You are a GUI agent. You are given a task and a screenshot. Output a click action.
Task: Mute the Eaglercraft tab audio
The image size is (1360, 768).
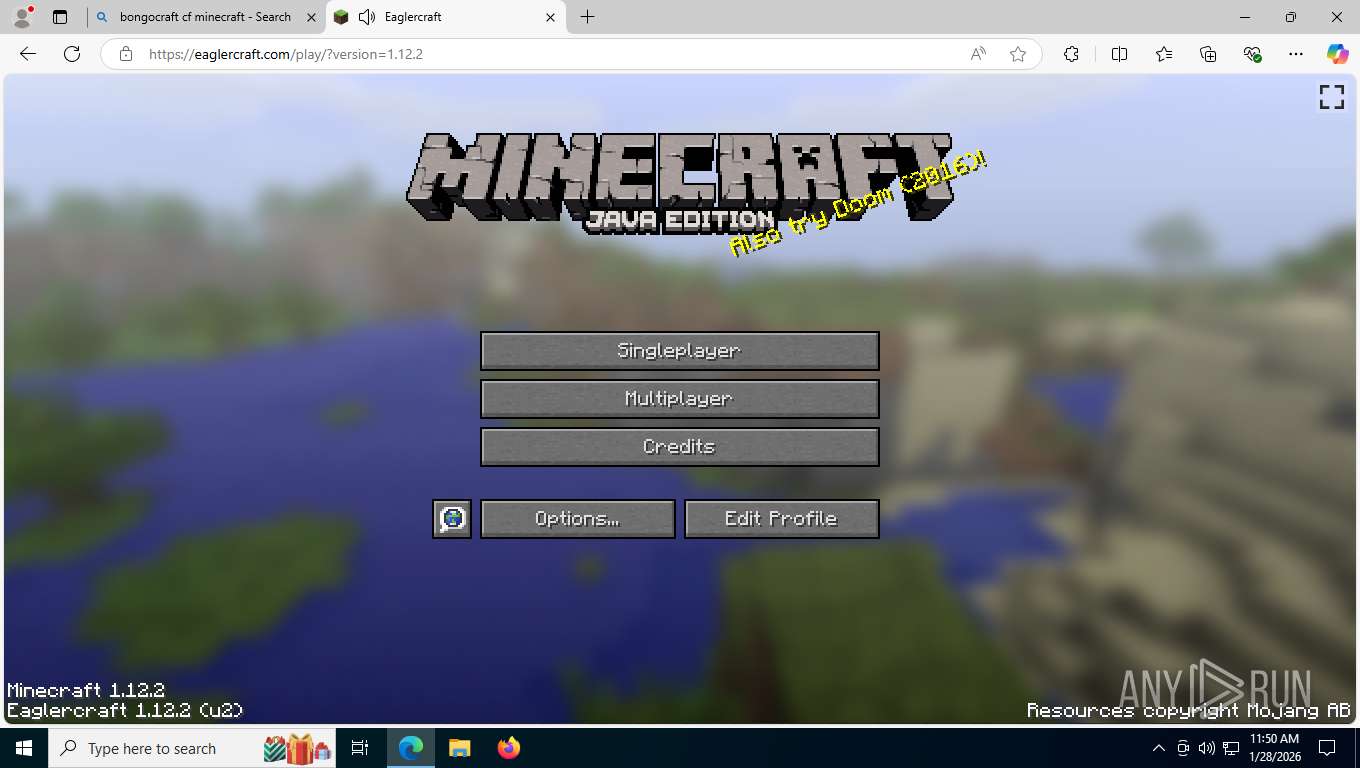pos(366,17)
